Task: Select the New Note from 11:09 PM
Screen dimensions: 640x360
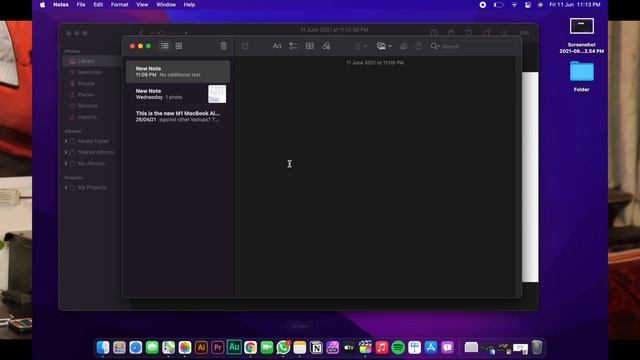Action: [178, 71]
